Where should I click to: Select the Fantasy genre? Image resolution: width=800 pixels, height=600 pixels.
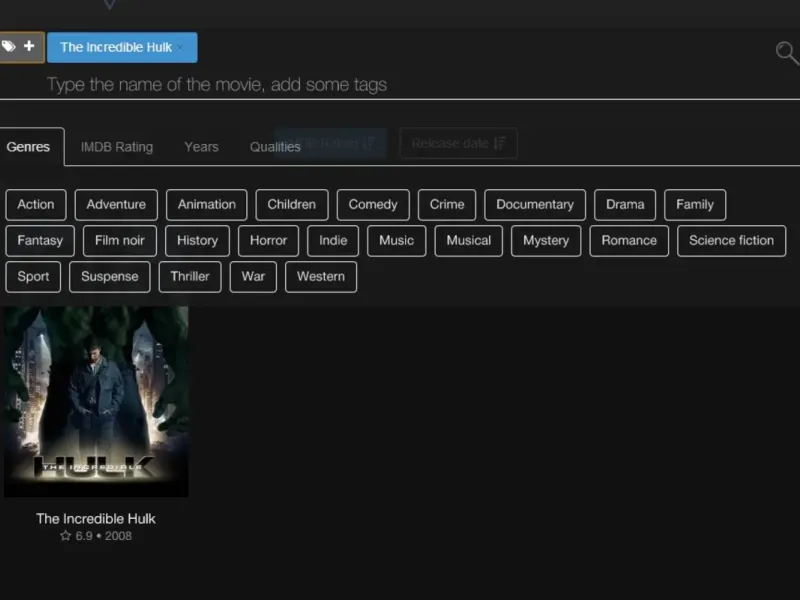(40, 241)
